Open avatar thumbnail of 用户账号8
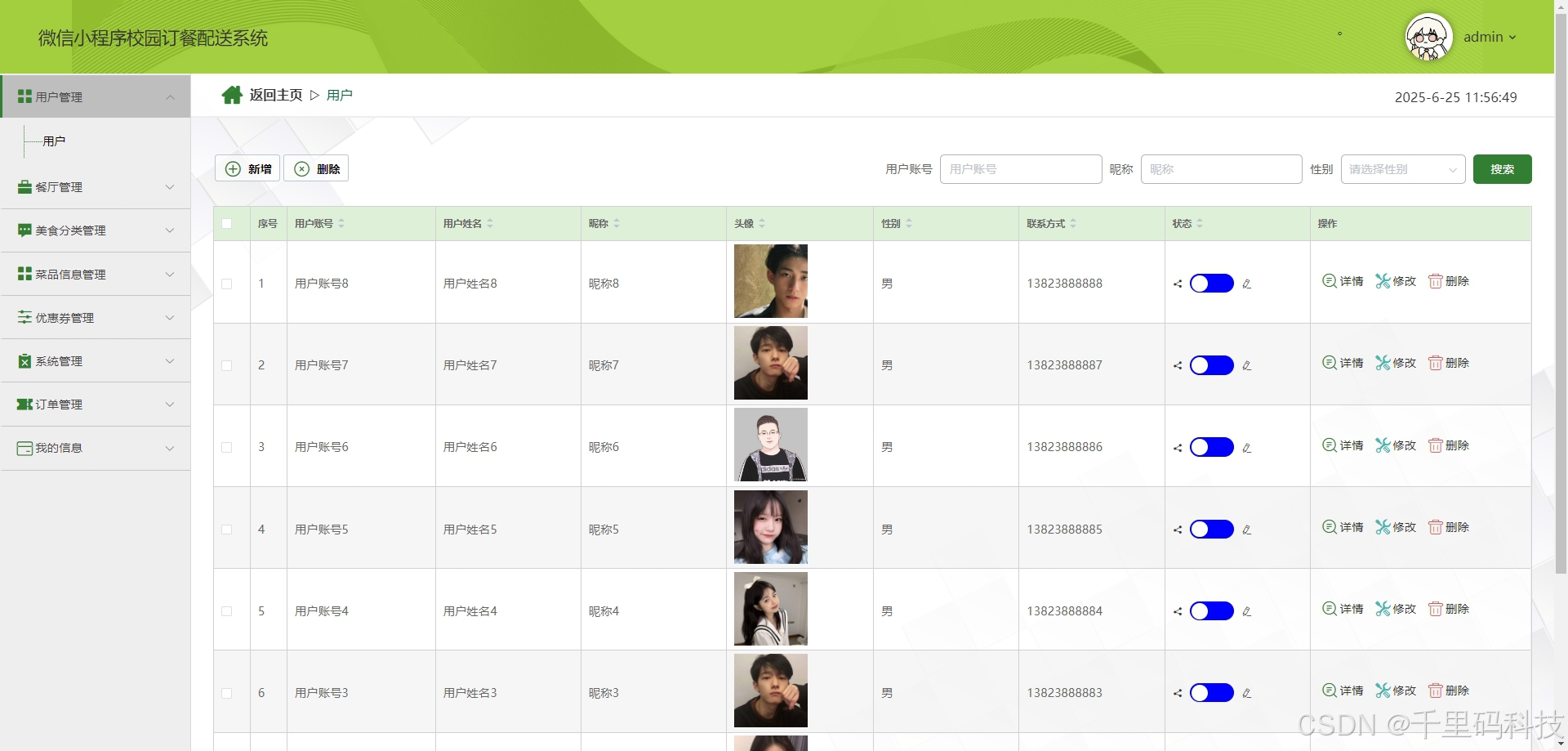 click(771, 281)
